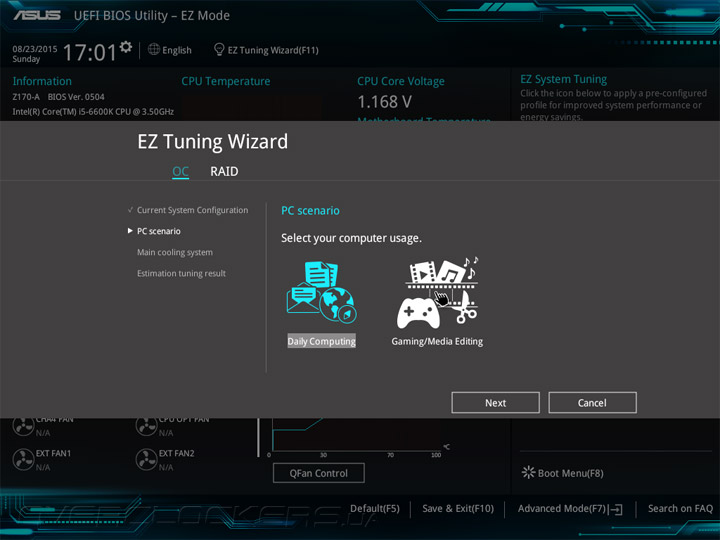Click the fan curve graph
The image size is (720, 540).
click(x=356, y=435)
